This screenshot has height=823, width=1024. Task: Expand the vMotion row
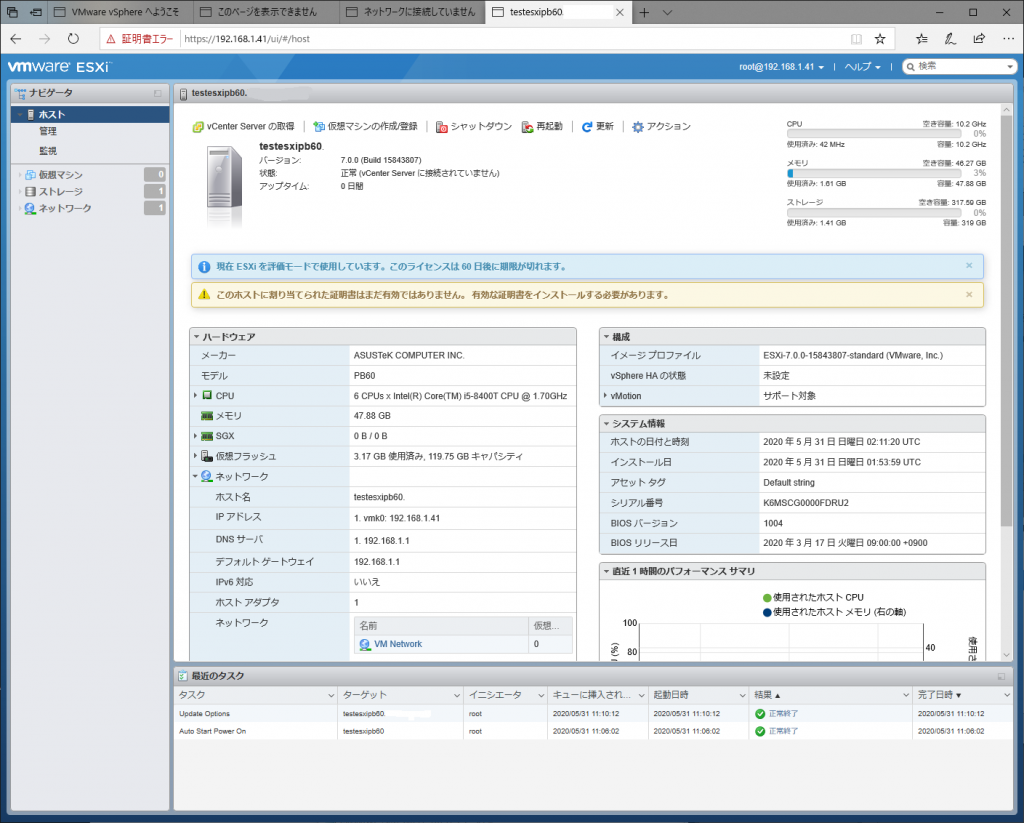tap(605, 396)
